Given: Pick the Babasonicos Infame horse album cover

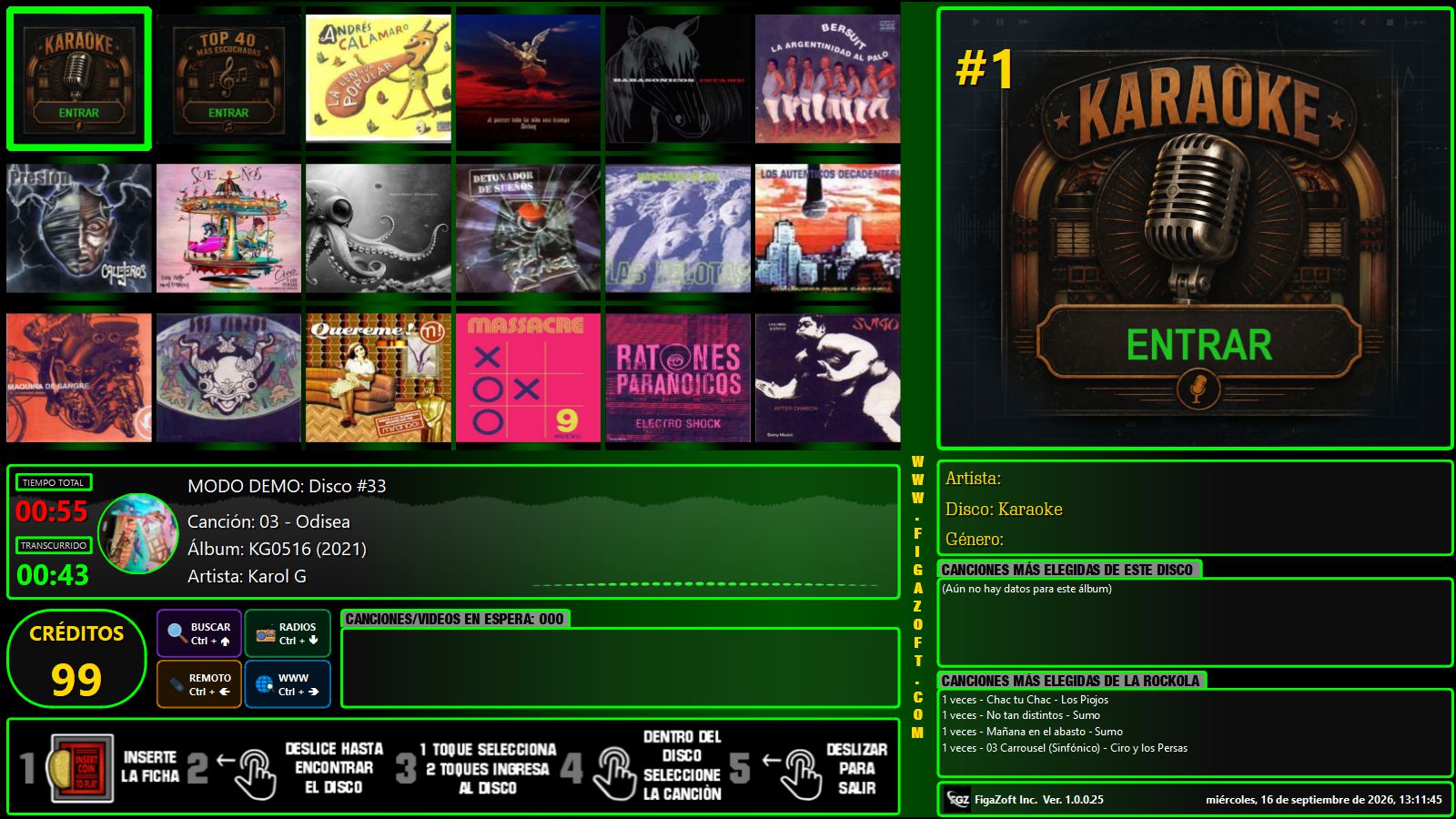Looking at the screenshot, I should [x=678, y=79].
